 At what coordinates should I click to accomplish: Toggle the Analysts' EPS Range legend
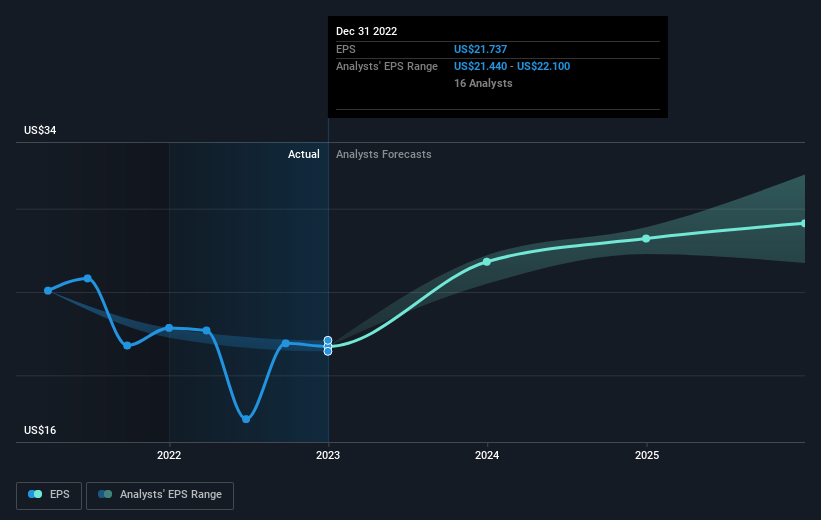click(160, 495)
